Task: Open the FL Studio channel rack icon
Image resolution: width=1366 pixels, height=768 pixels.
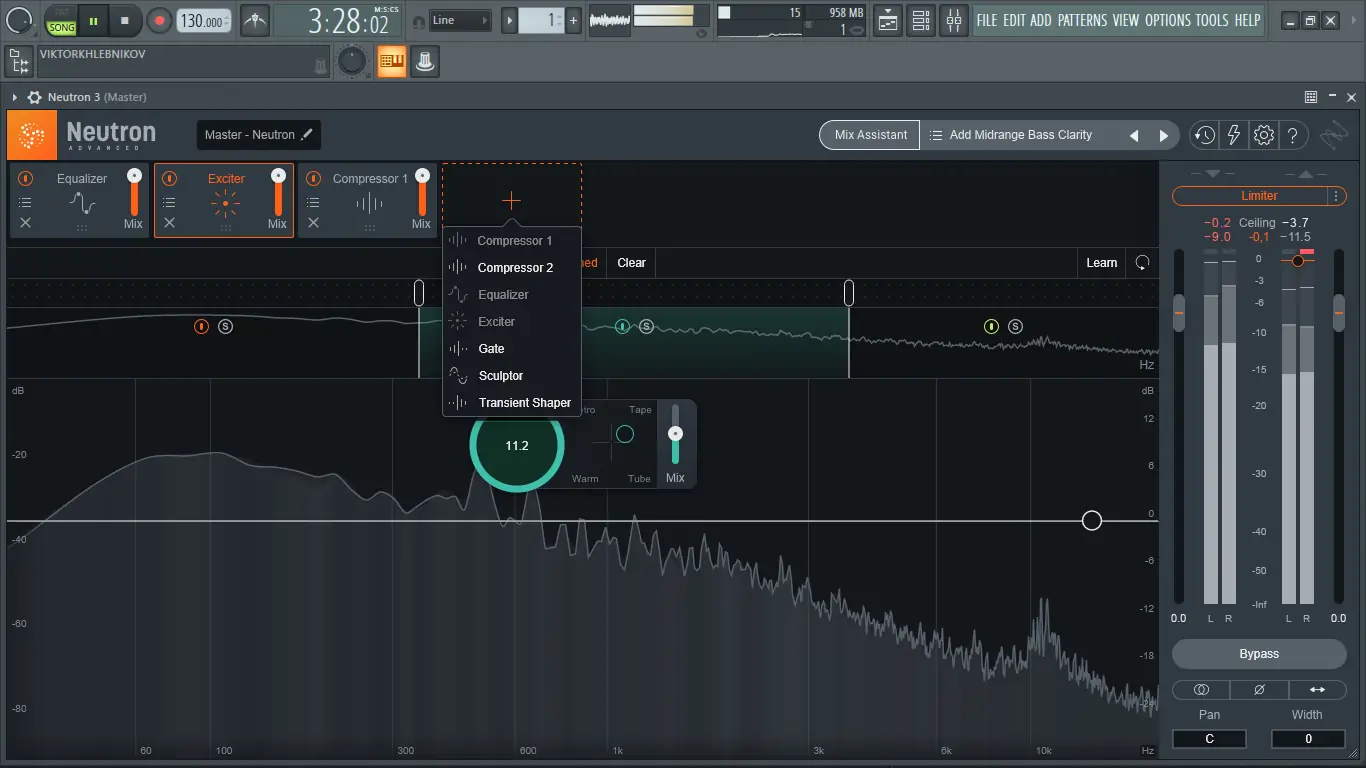Action: (920, 20)
